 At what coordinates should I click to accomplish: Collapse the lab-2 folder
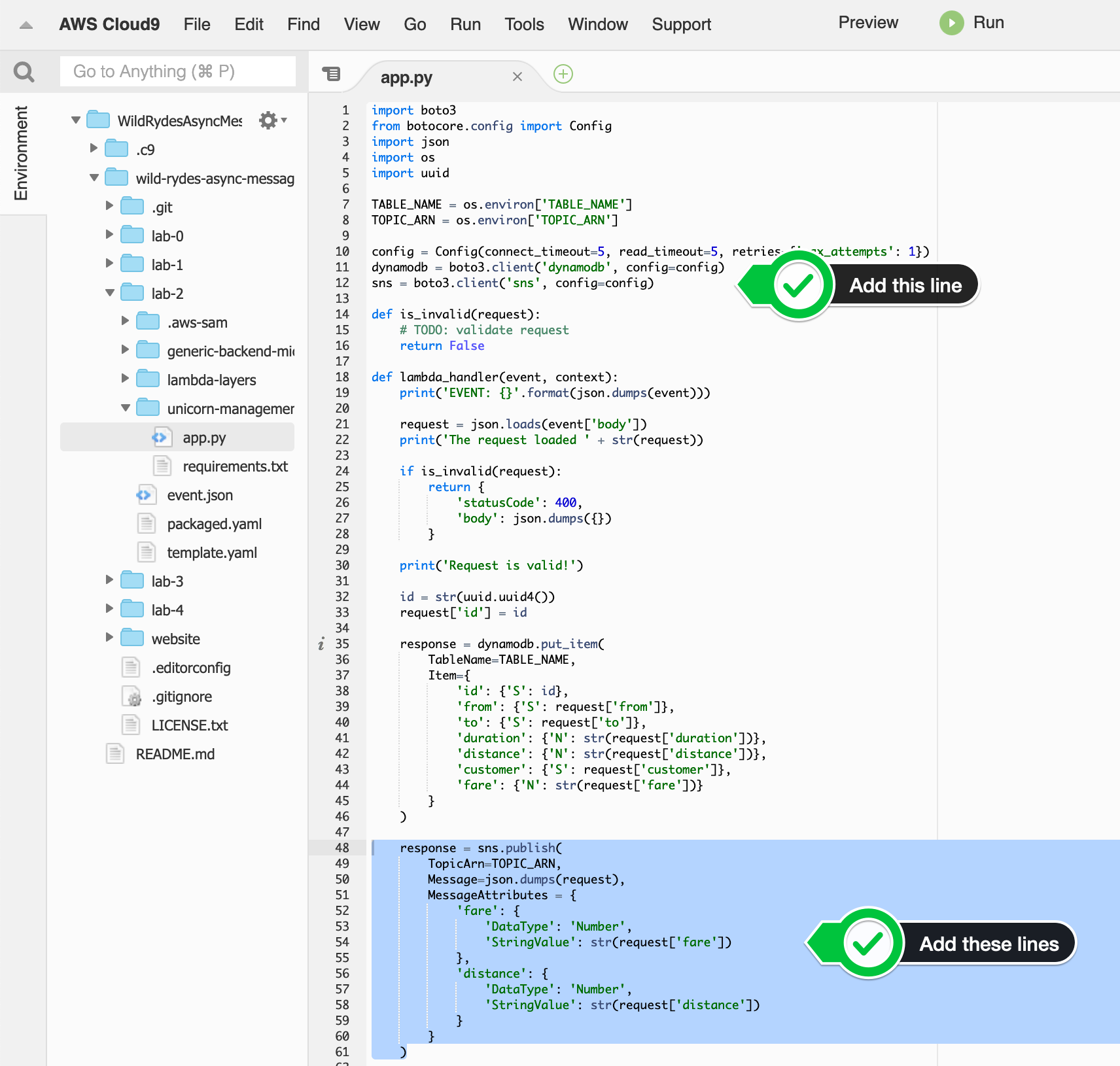pyautogui.click(x=110, y=293)
